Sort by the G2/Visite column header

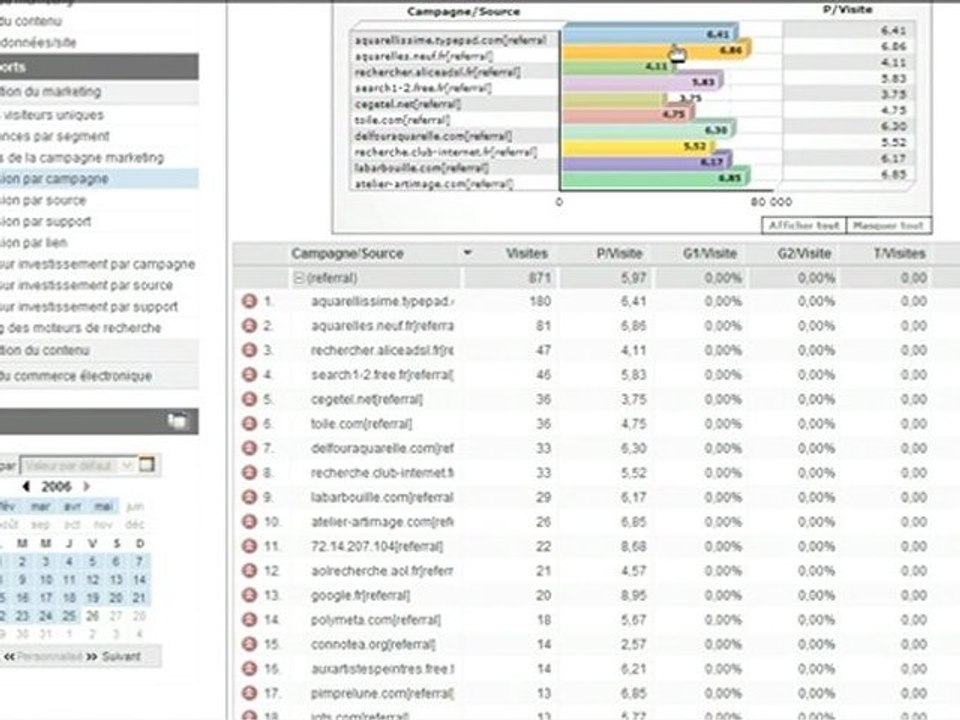tap(804, 253)
